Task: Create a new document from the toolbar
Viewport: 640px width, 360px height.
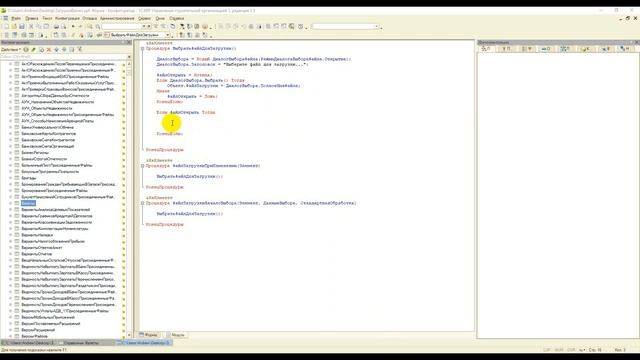Action: point(6,27)
